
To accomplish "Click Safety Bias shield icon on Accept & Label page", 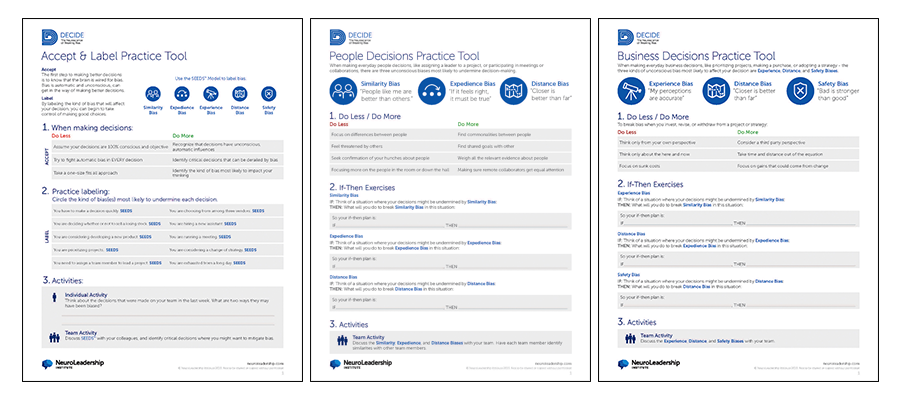I will (x=268, y=95).
